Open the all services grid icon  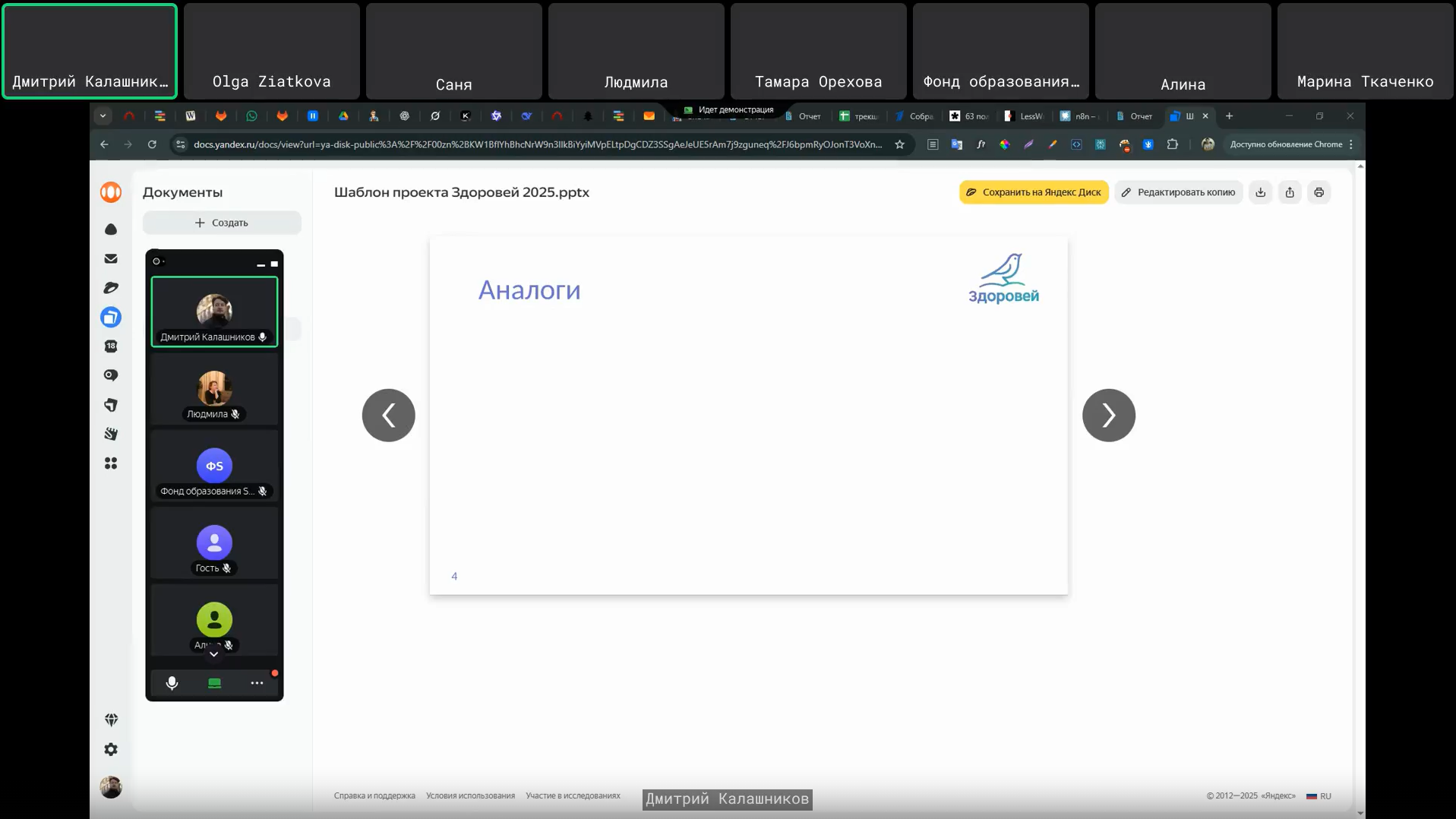click(x=111, y=463)
